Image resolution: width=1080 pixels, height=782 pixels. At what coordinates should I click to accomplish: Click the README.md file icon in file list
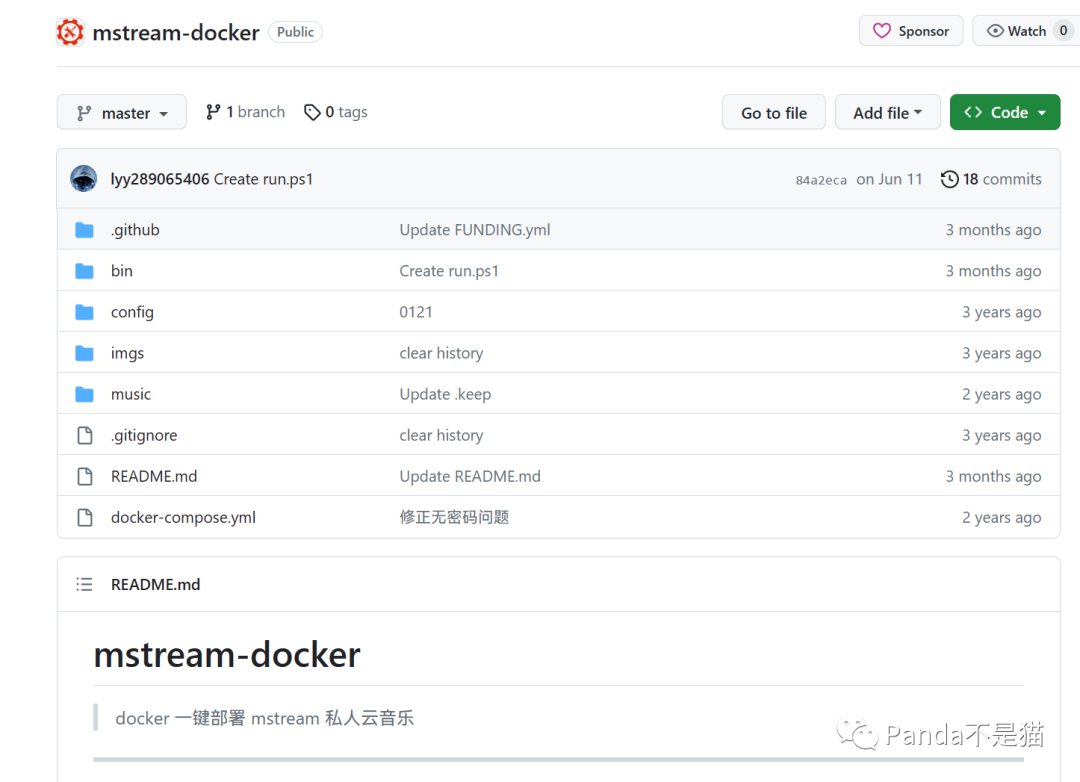(85, 476)
